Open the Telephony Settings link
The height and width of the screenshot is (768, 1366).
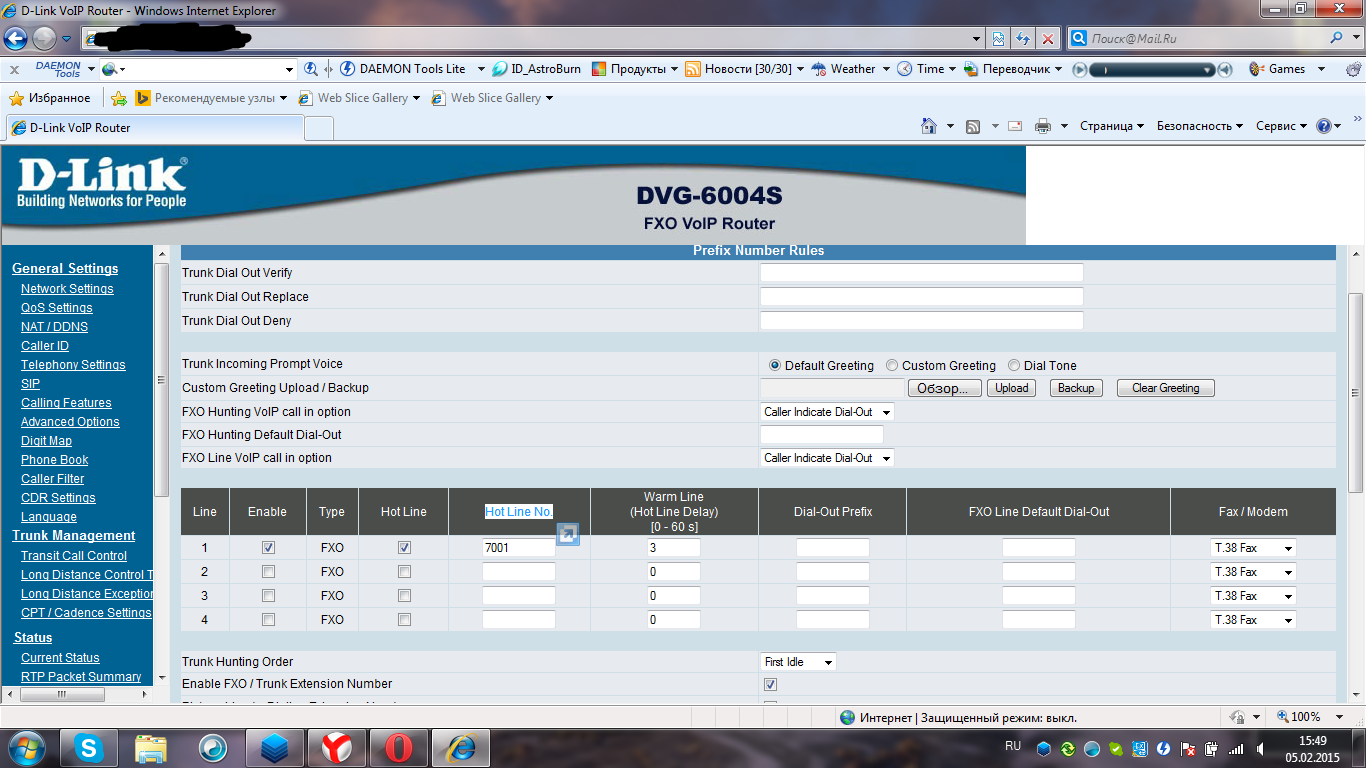pyautogui.click(x=73, y=365)
